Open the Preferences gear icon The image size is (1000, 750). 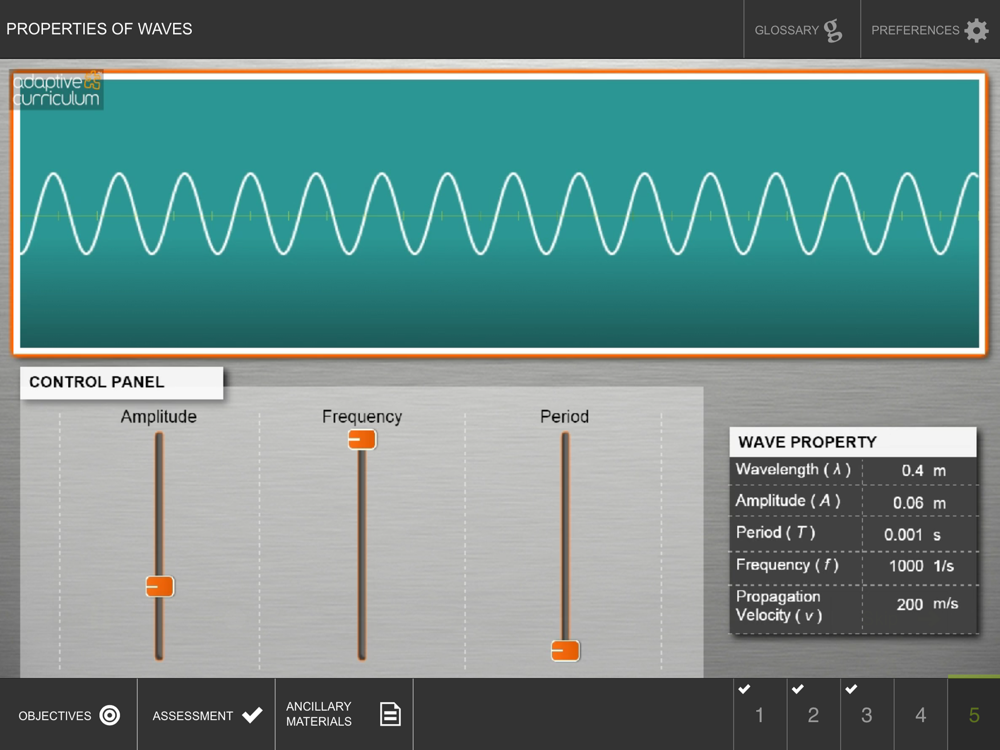[976, 30]
